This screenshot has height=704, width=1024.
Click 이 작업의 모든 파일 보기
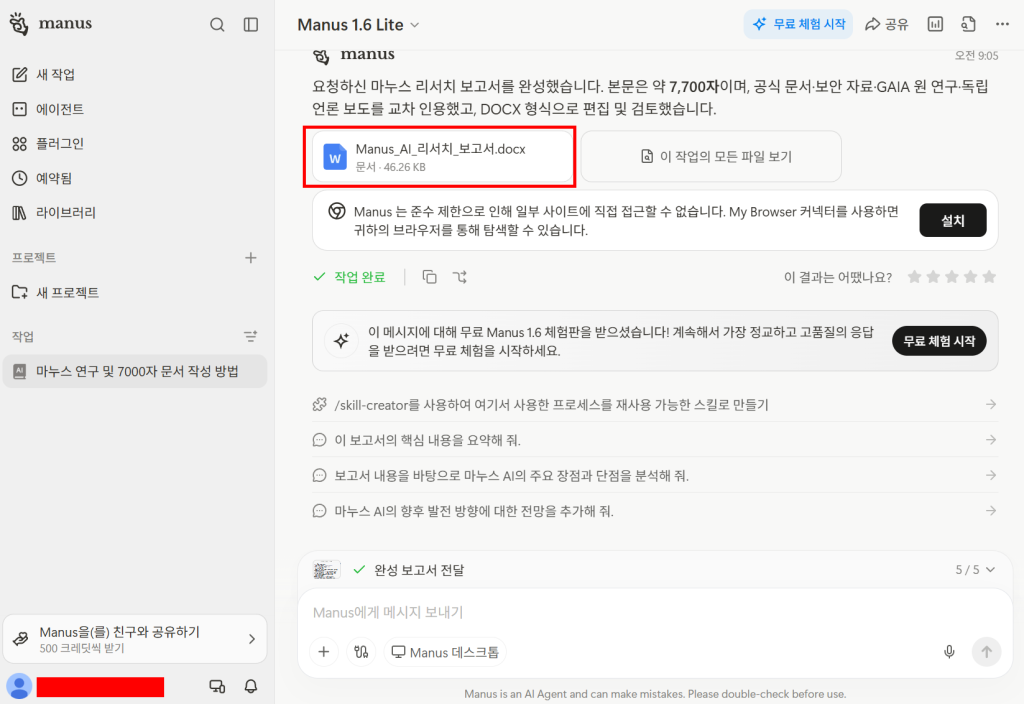pos(711,157)
